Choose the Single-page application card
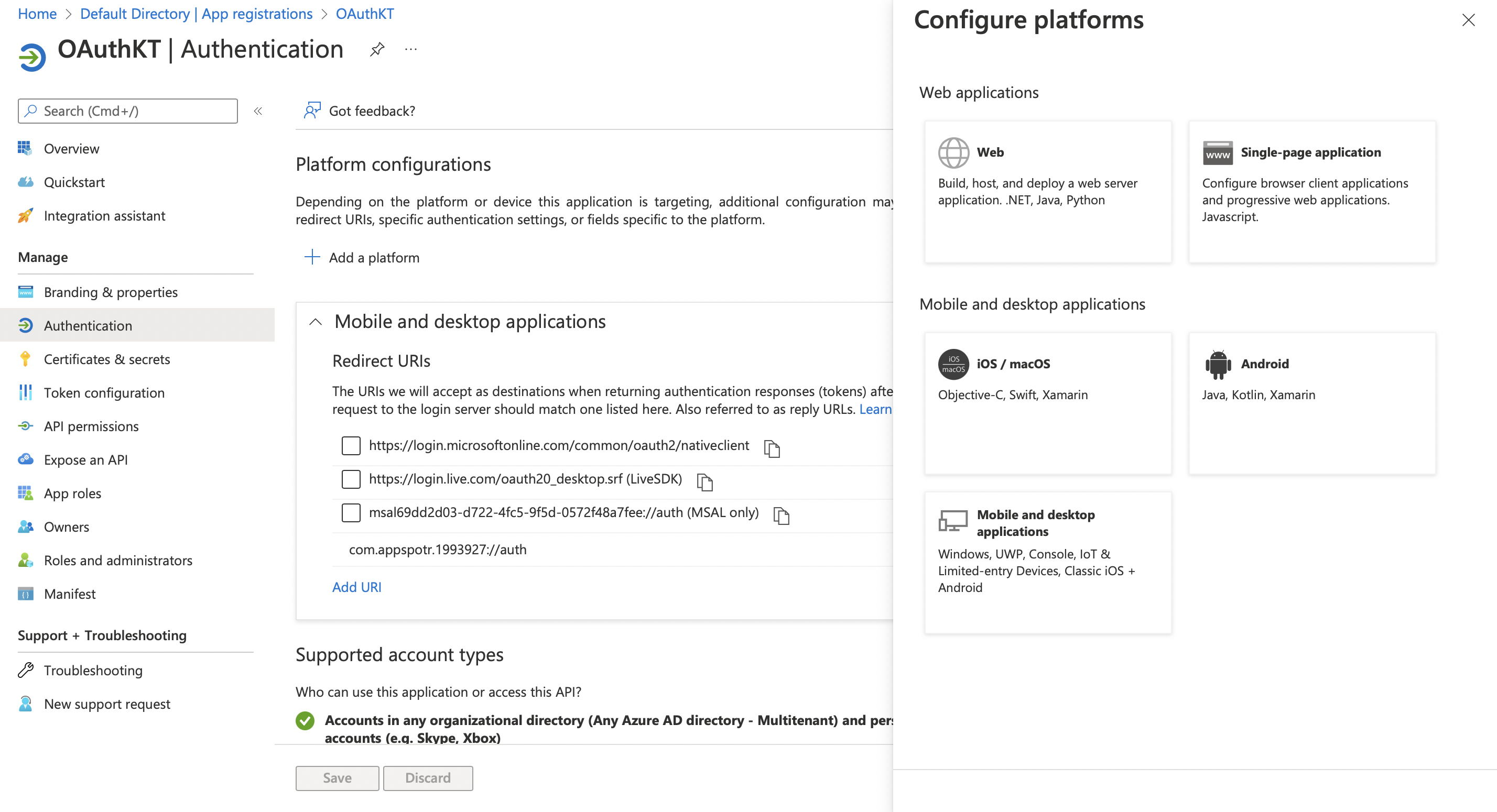 [1311, 192]
